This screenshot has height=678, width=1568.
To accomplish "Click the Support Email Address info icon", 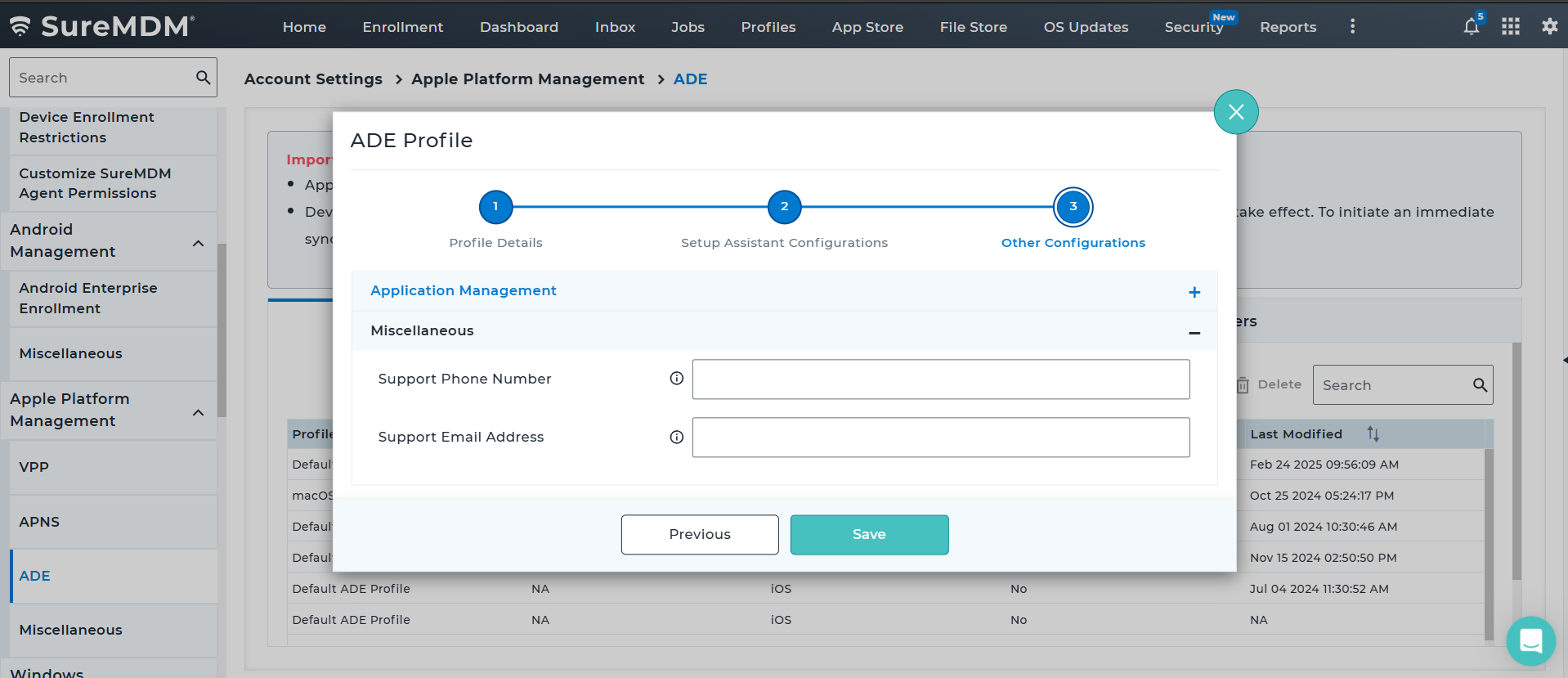I will pos(676,437).
